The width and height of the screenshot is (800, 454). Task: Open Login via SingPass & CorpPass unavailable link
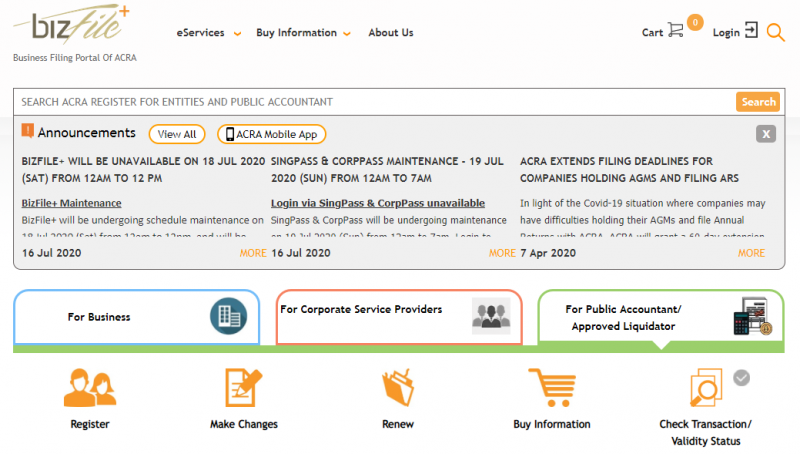click(378, 203)
